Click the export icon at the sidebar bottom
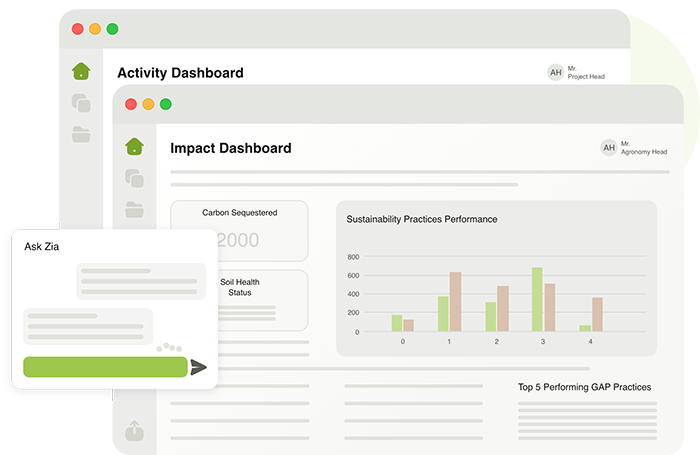Screen dimensions: 700x455 pos(134,431)
